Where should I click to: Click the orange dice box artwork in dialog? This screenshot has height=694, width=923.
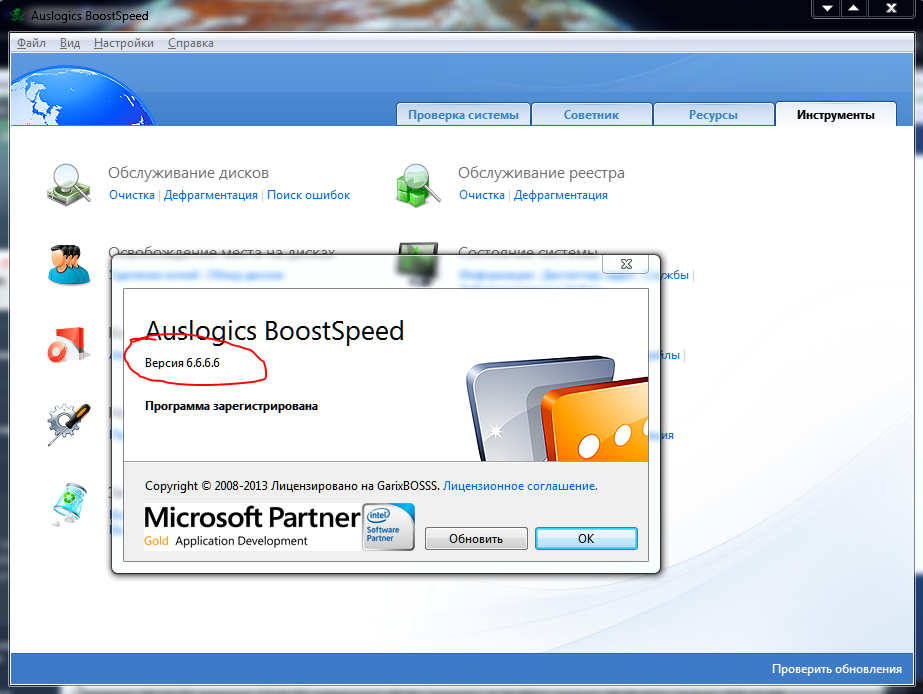tap(595, 420)
